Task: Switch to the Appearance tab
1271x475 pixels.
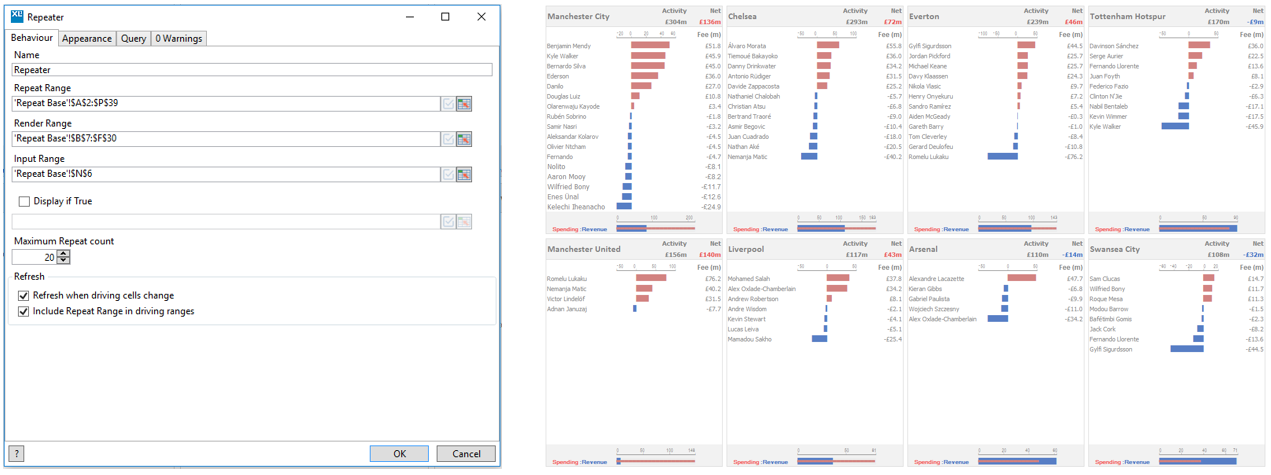Action: pos(87,38)
